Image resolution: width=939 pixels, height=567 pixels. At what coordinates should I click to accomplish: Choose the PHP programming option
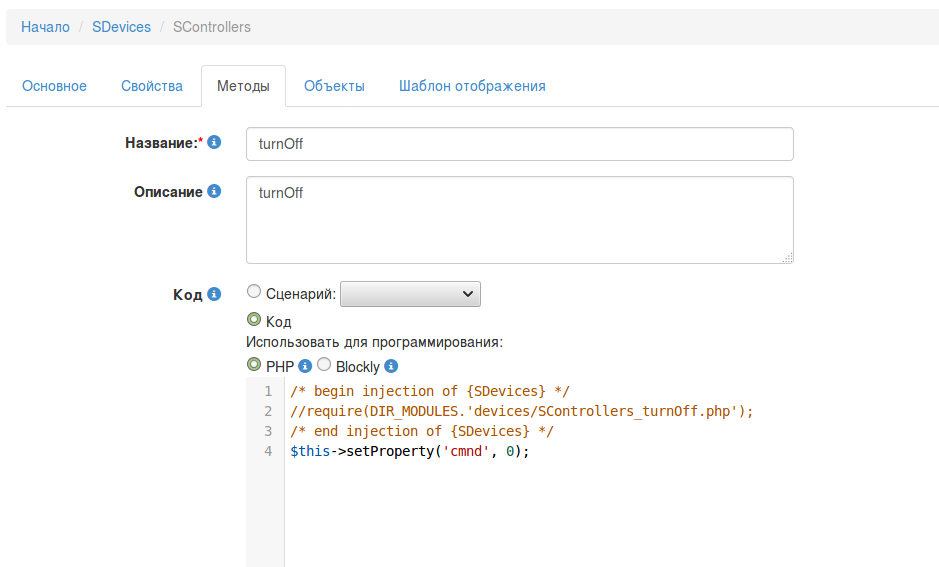coord(254,365)
